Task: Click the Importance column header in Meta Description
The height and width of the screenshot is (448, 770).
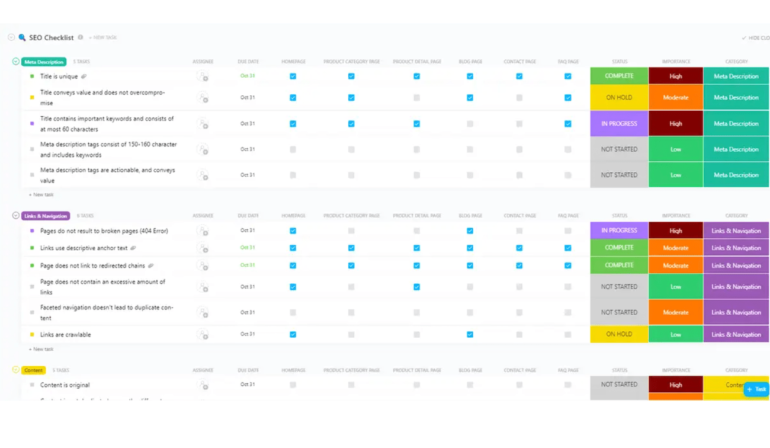Action: coord(675,62)
